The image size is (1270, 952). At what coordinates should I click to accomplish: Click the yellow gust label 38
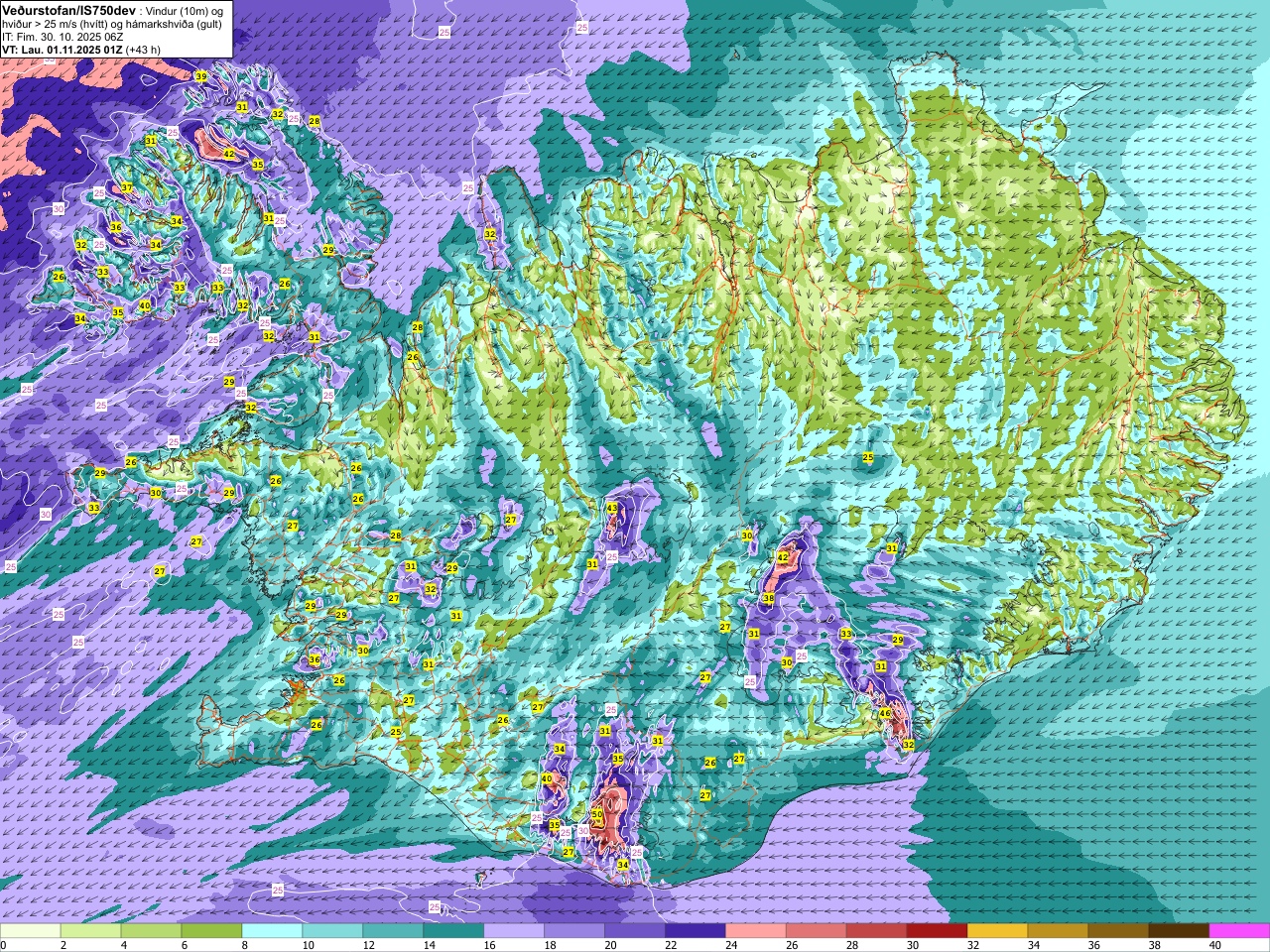point(768,599)
